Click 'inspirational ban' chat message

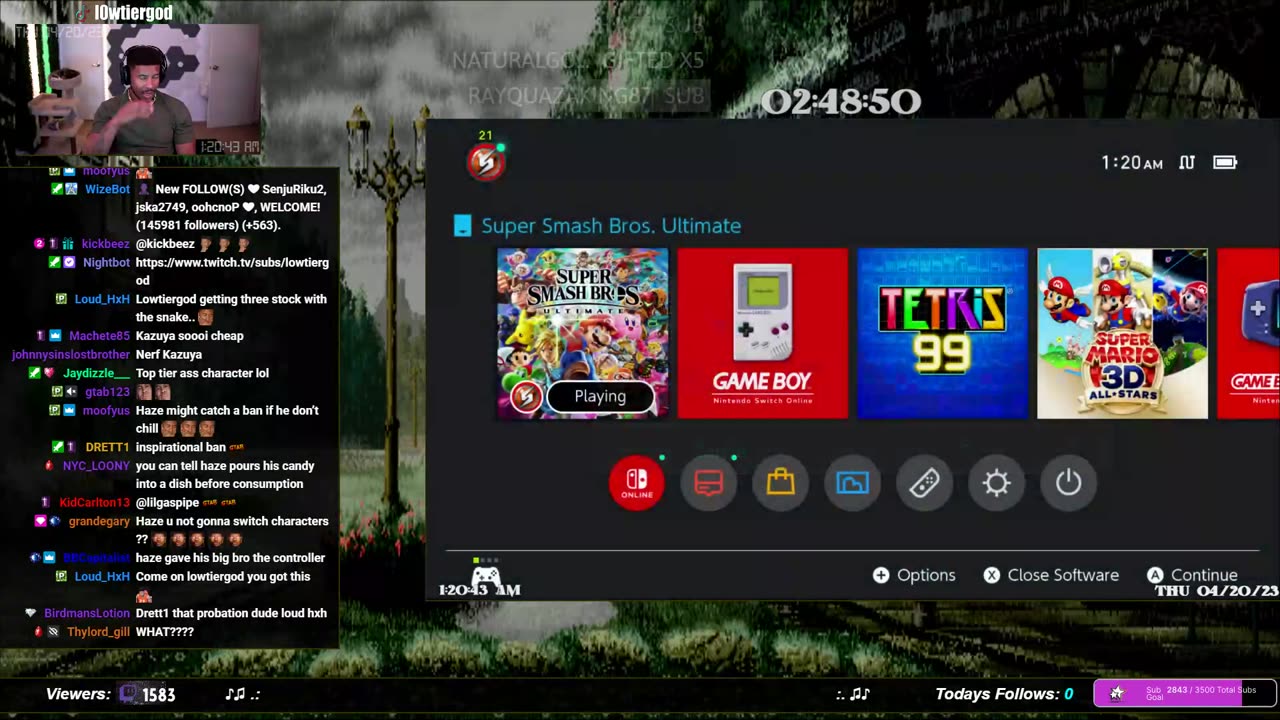click(181, 447)
